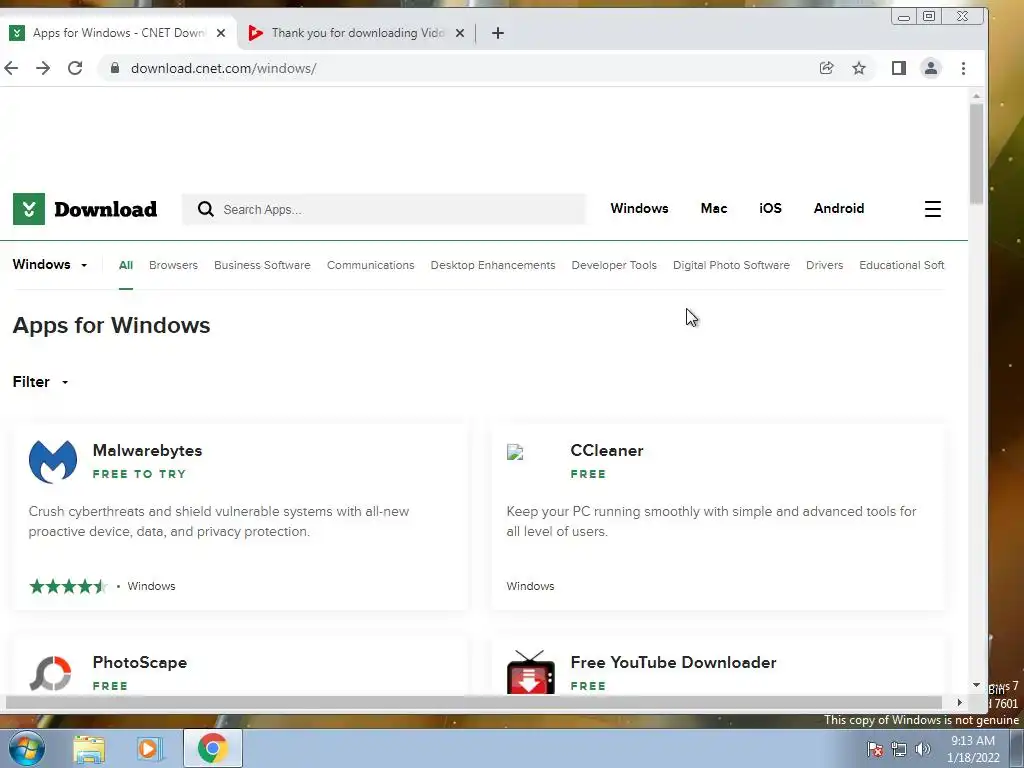Click the green CNET Download logo
The height and width of the screenshot is (768, 1024).
[85, 209]
